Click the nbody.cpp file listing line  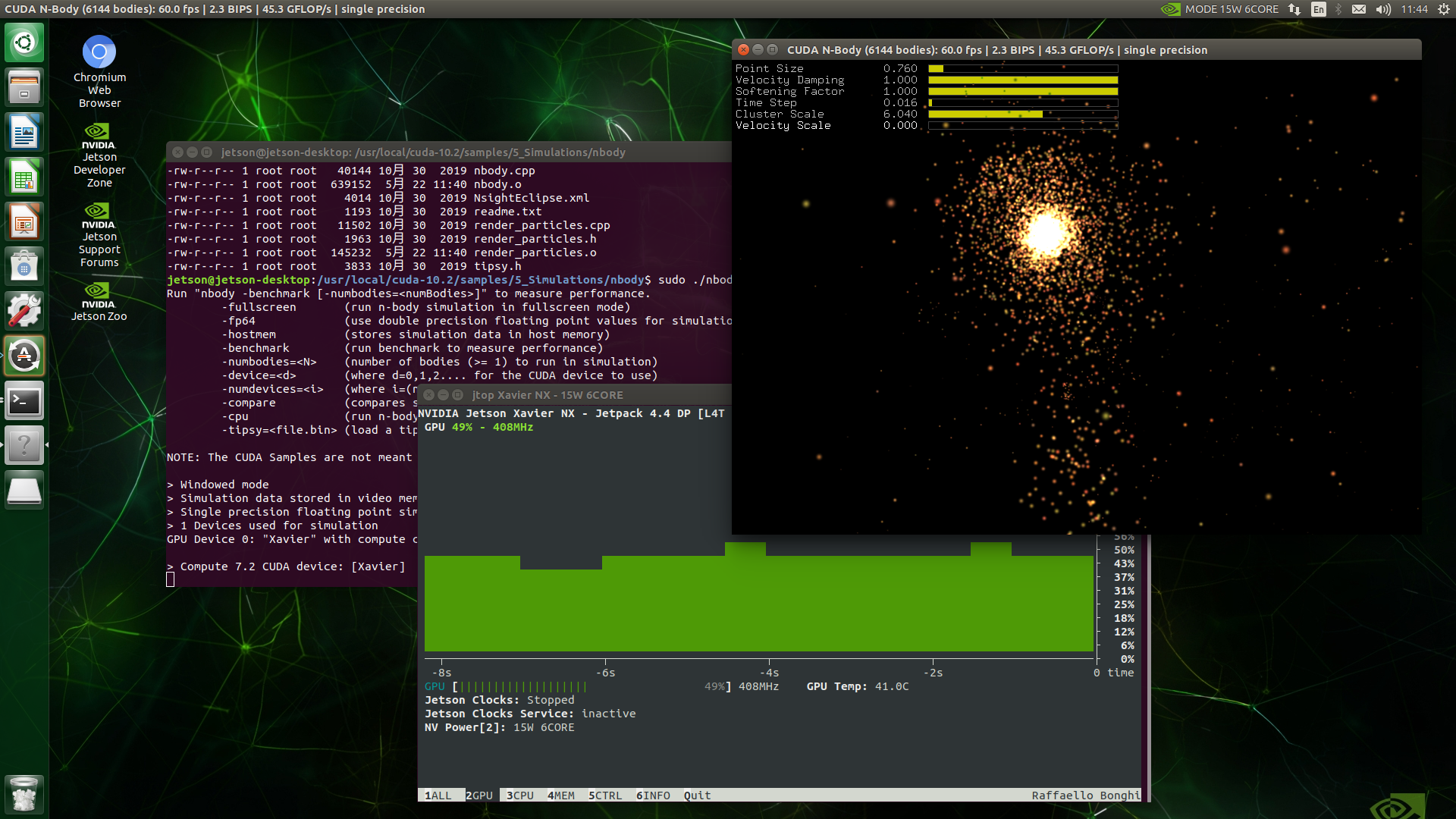click(x=351, y=171)
